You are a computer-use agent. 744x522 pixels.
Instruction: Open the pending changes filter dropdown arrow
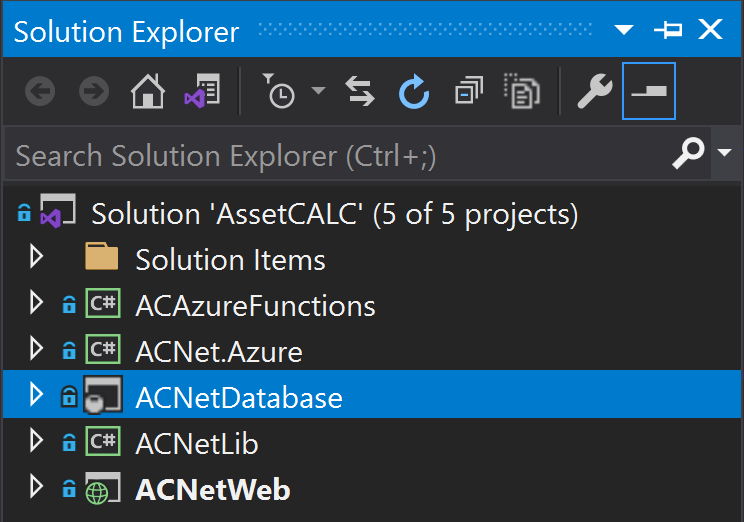tap(318, 90)
